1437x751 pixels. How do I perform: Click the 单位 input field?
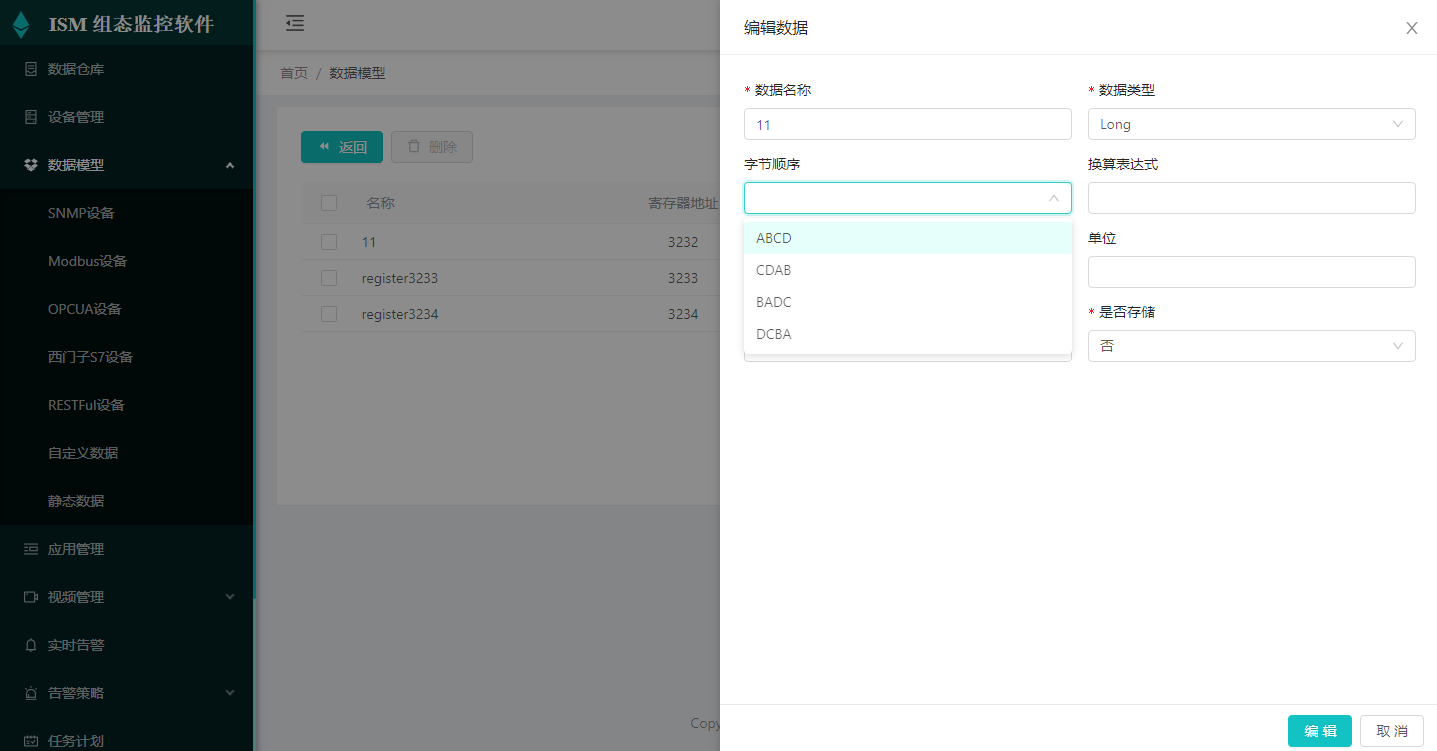1251,272
